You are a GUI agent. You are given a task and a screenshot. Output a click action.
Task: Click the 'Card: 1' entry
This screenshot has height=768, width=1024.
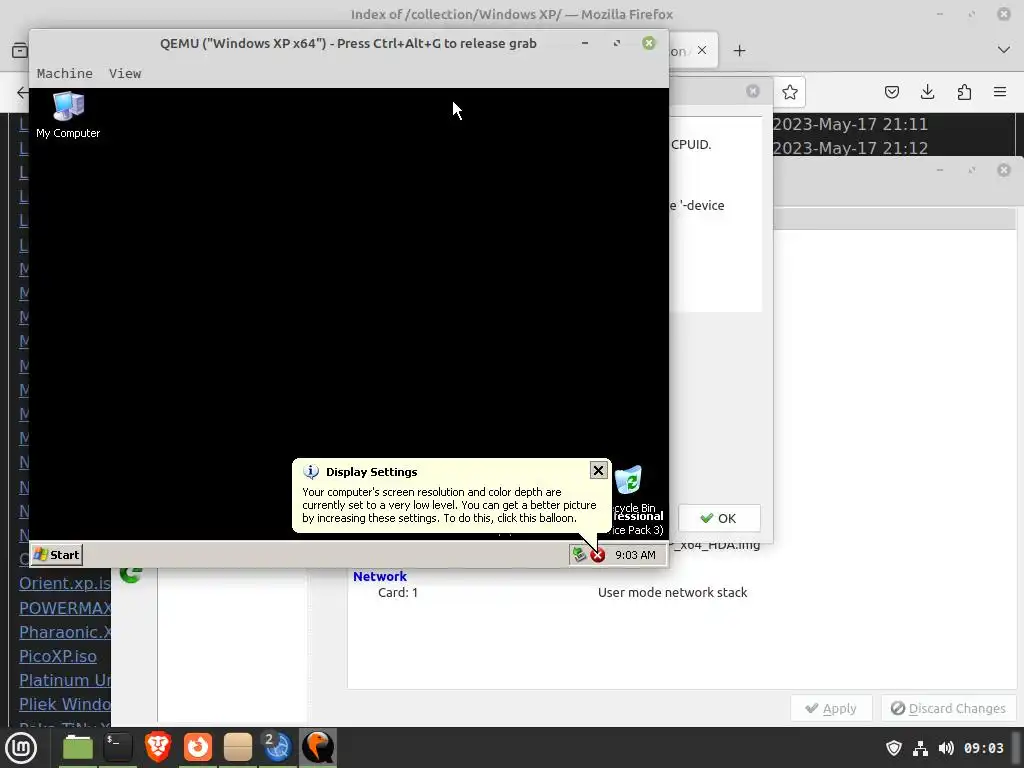point(398,592)
